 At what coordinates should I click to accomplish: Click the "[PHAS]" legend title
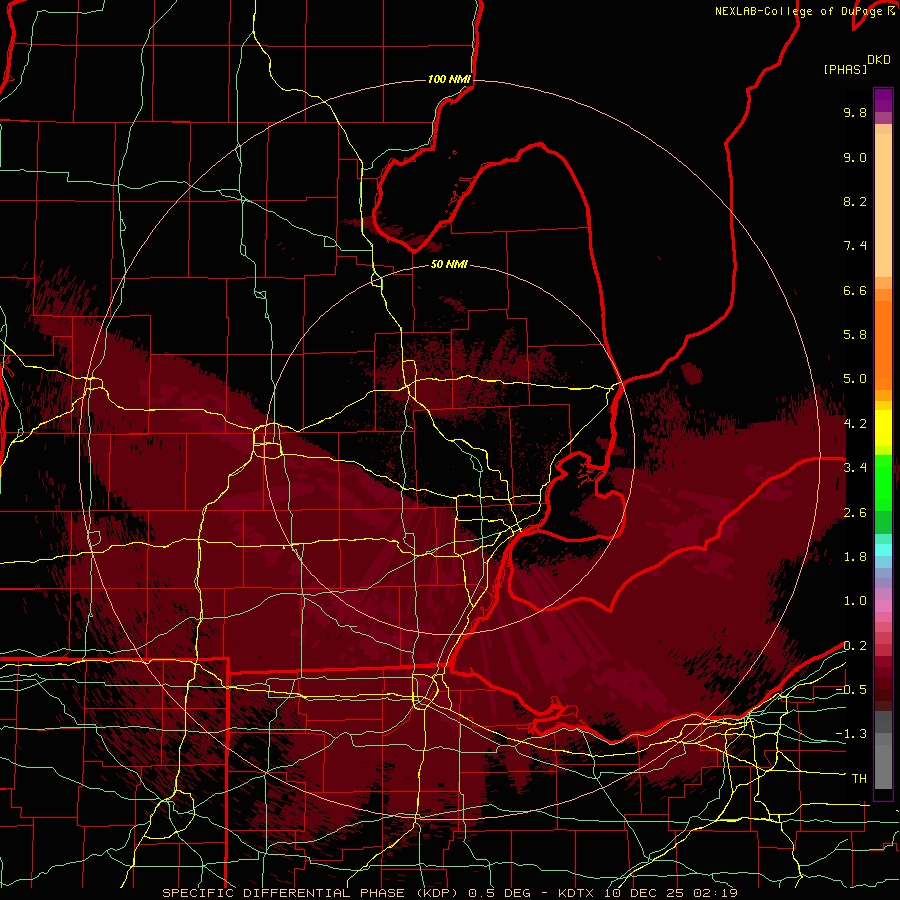845,69
